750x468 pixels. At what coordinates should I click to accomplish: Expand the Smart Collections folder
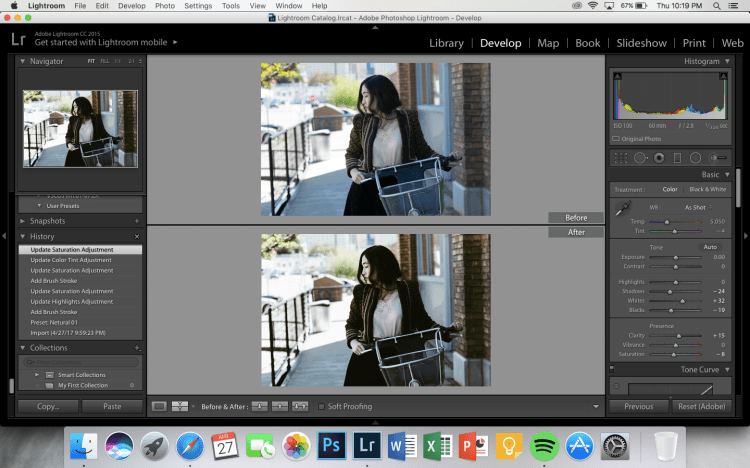[x=37, y=375]
